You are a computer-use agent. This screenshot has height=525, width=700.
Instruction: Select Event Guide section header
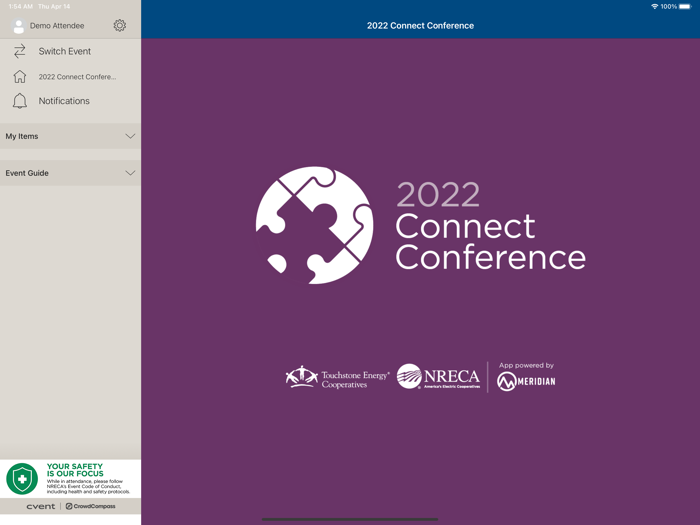tap(71, 173)
